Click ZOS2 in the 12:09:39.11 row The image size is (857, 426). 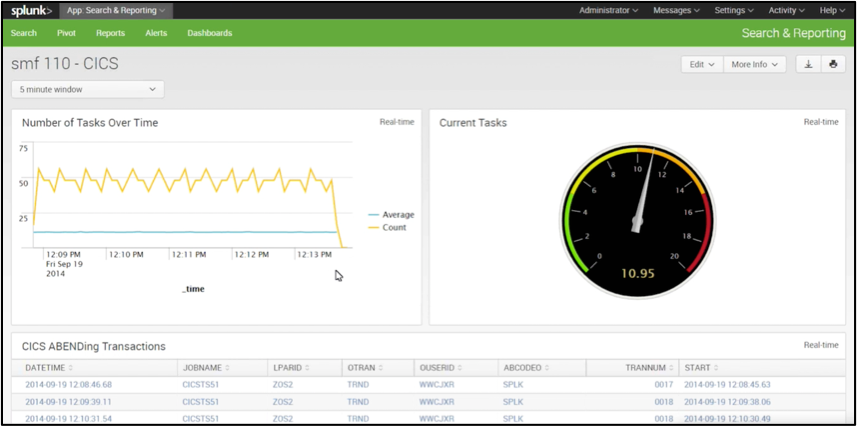283,402
